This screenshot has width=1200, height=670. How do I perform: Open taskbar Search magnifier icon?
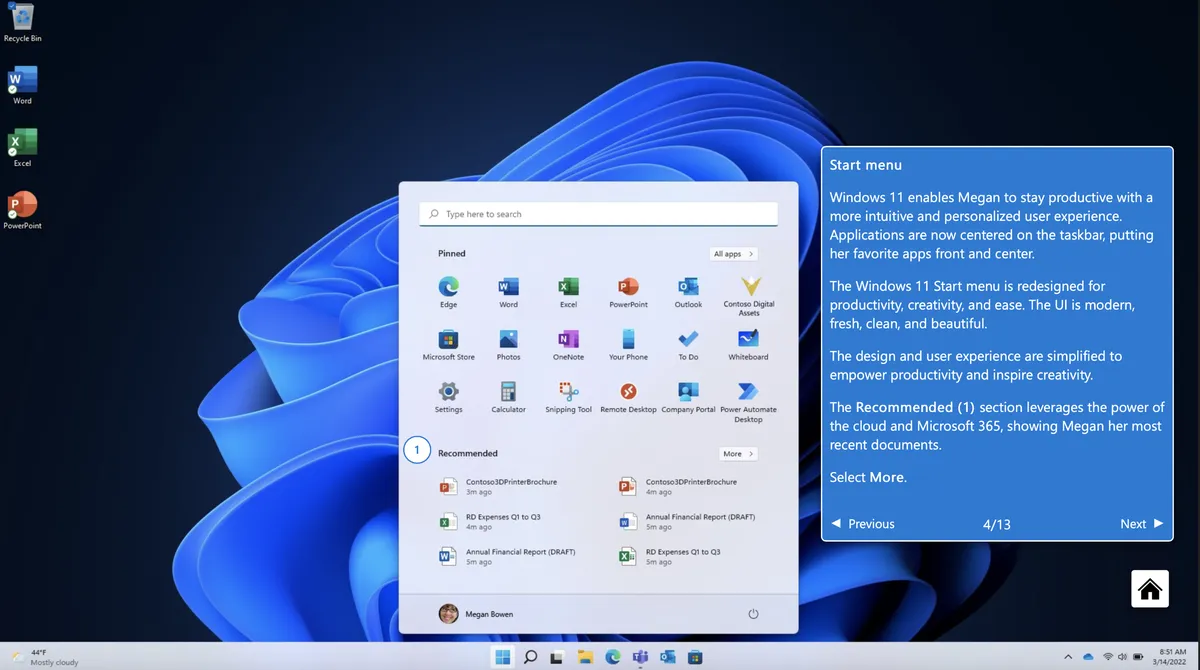click(531, 657)
